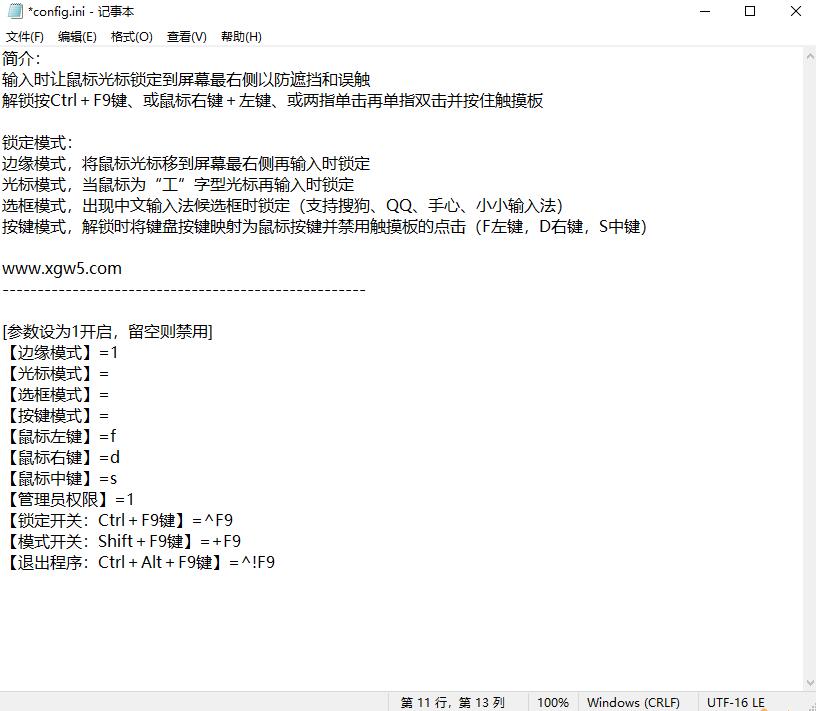Image resolution: width=816 pixels, height=711 pixels.
Task: Open the 查看(V) menu
Action: point(186,37)
